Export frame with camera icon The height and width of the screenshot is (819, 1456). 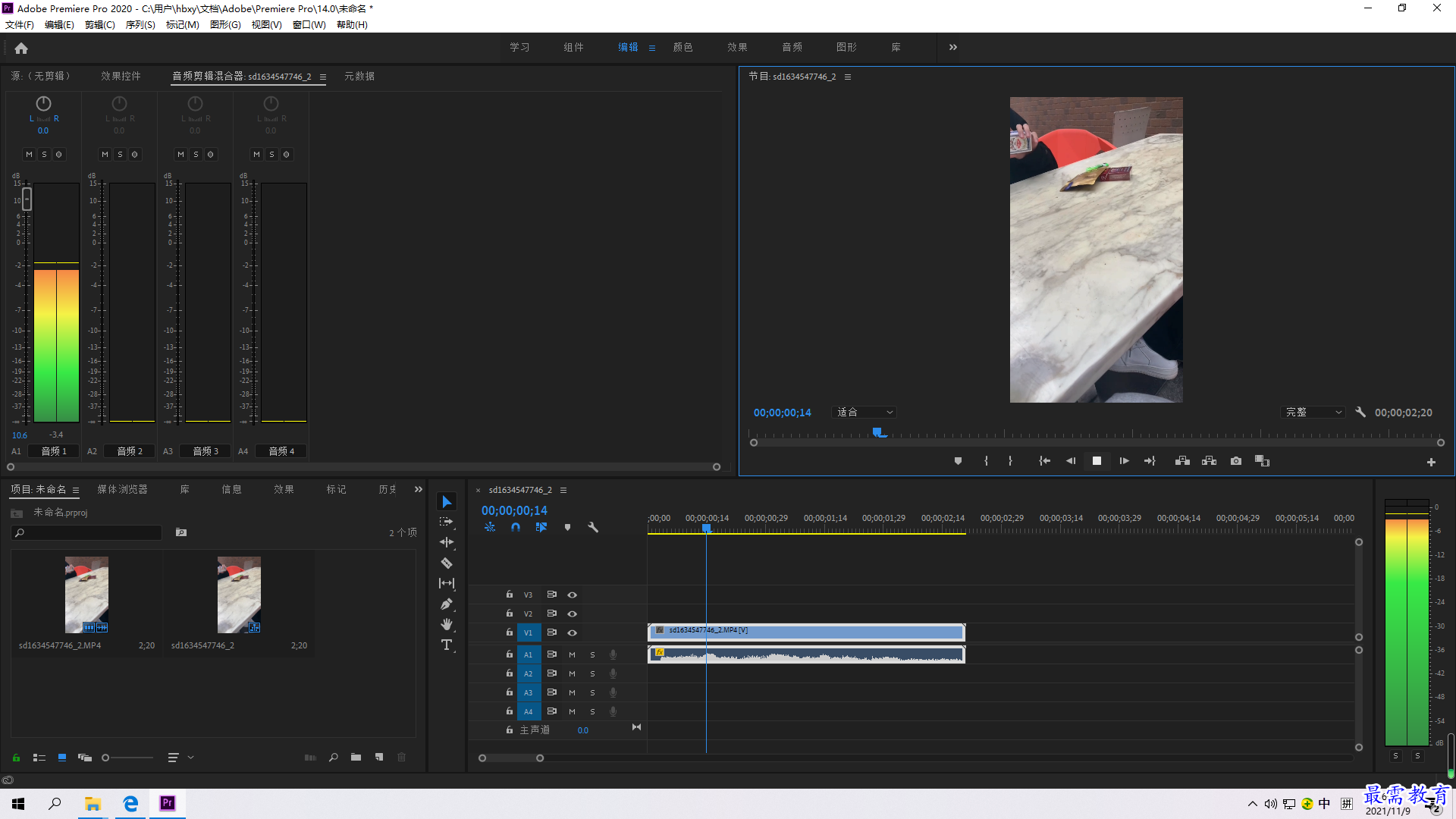coord(1236,461)
